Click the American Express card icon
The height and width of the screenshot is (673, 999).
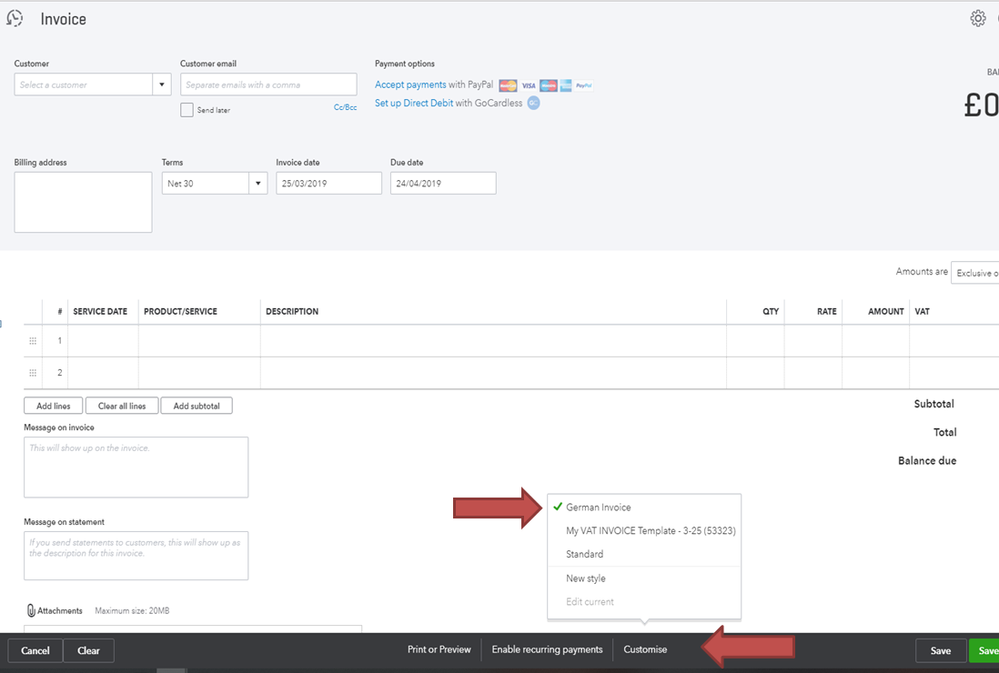(565, 85)
